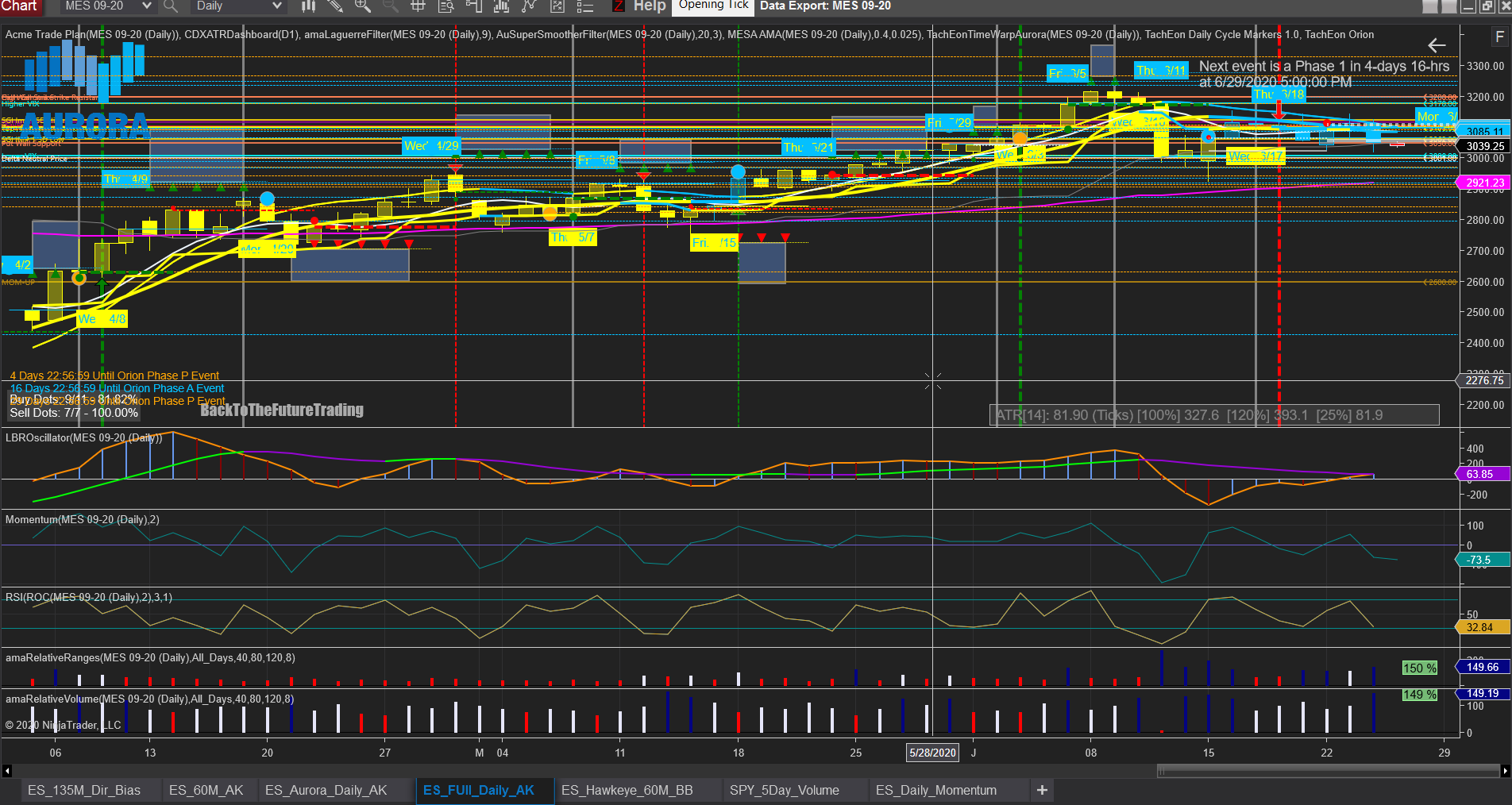Click the zoom out magnifier icon
The image size is (1512, 805).
pyautogui.click(x=390, y=6)
